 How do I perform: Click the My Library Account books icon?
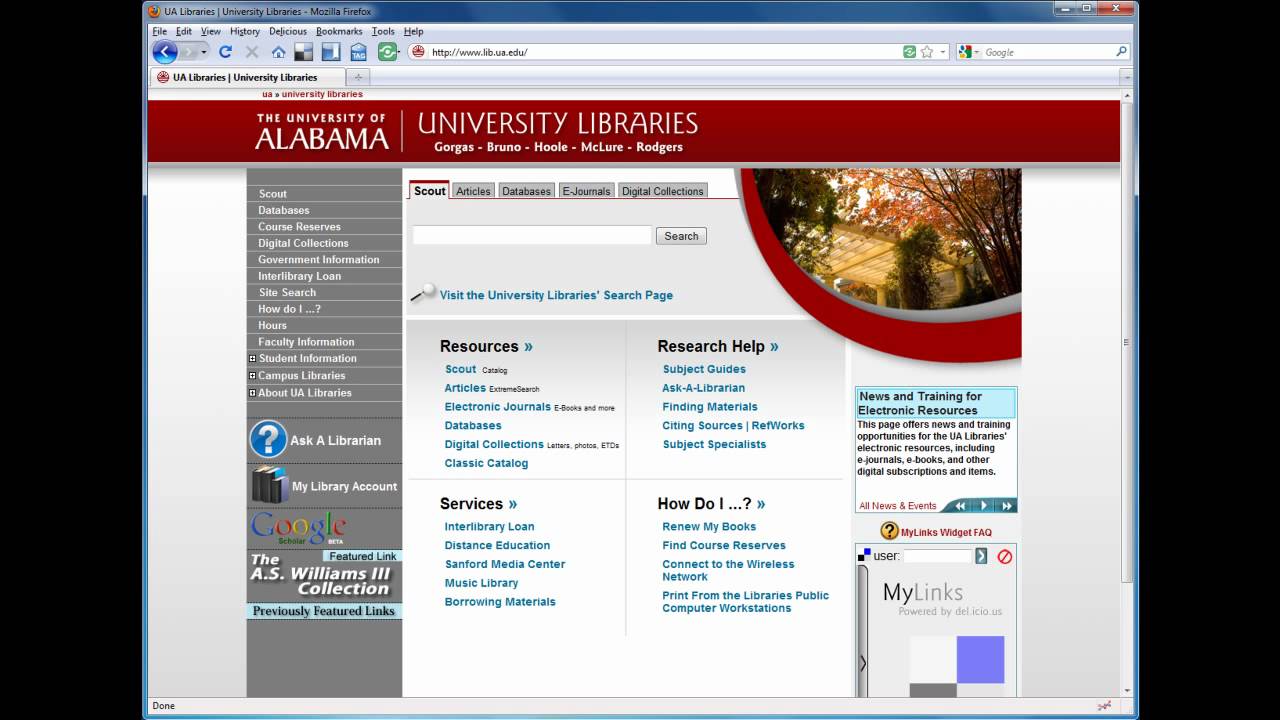[x=270, y=485]
